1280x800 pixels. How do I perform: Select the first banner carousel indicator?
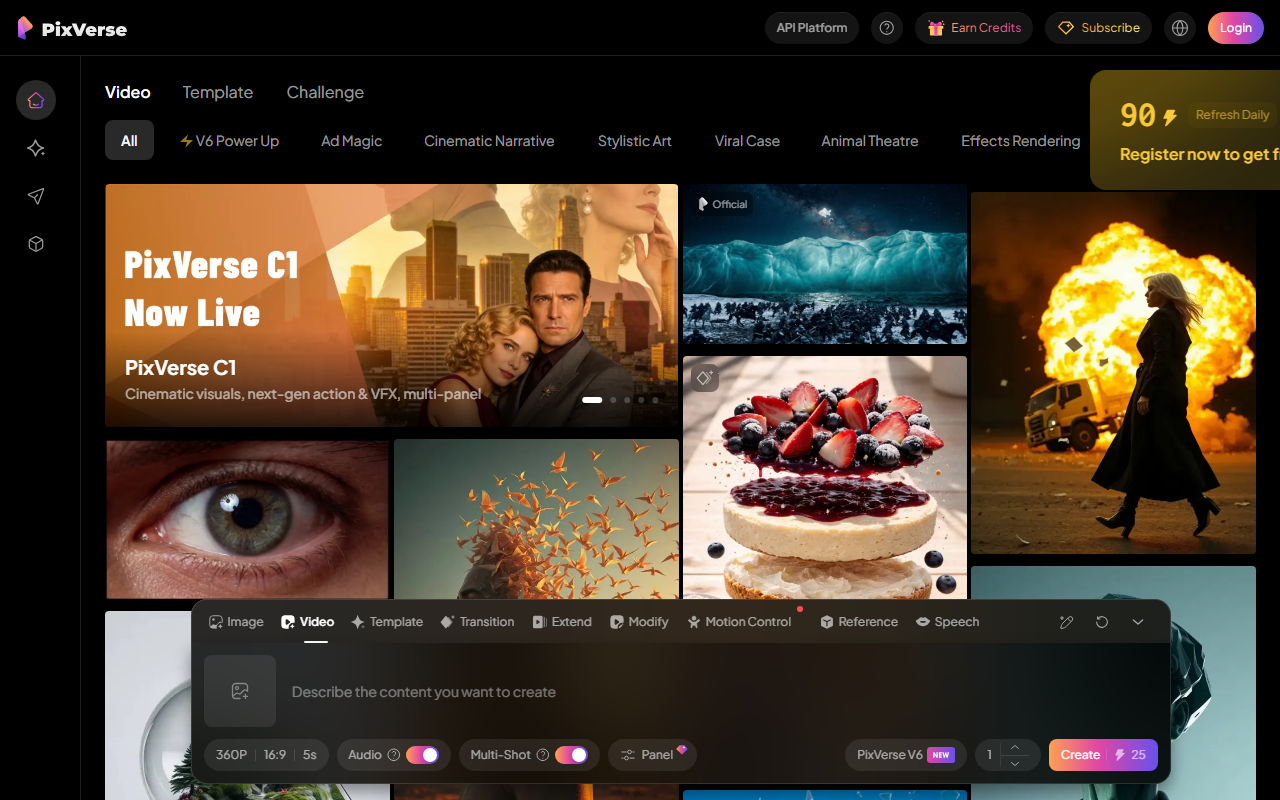[592, 400]
